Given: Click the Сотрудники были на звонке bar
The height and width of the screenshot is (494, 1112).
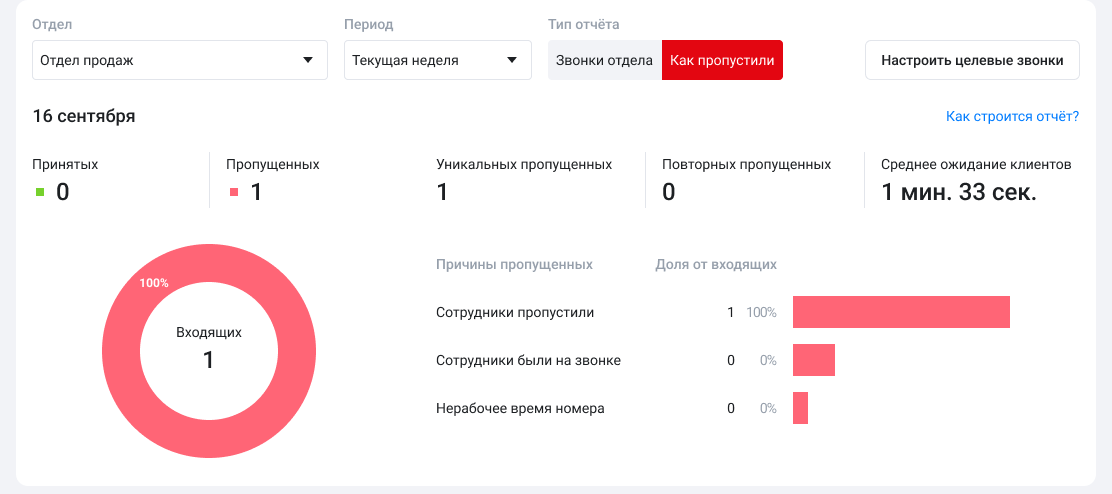Looking at the screenshot, I should (813, 360).
